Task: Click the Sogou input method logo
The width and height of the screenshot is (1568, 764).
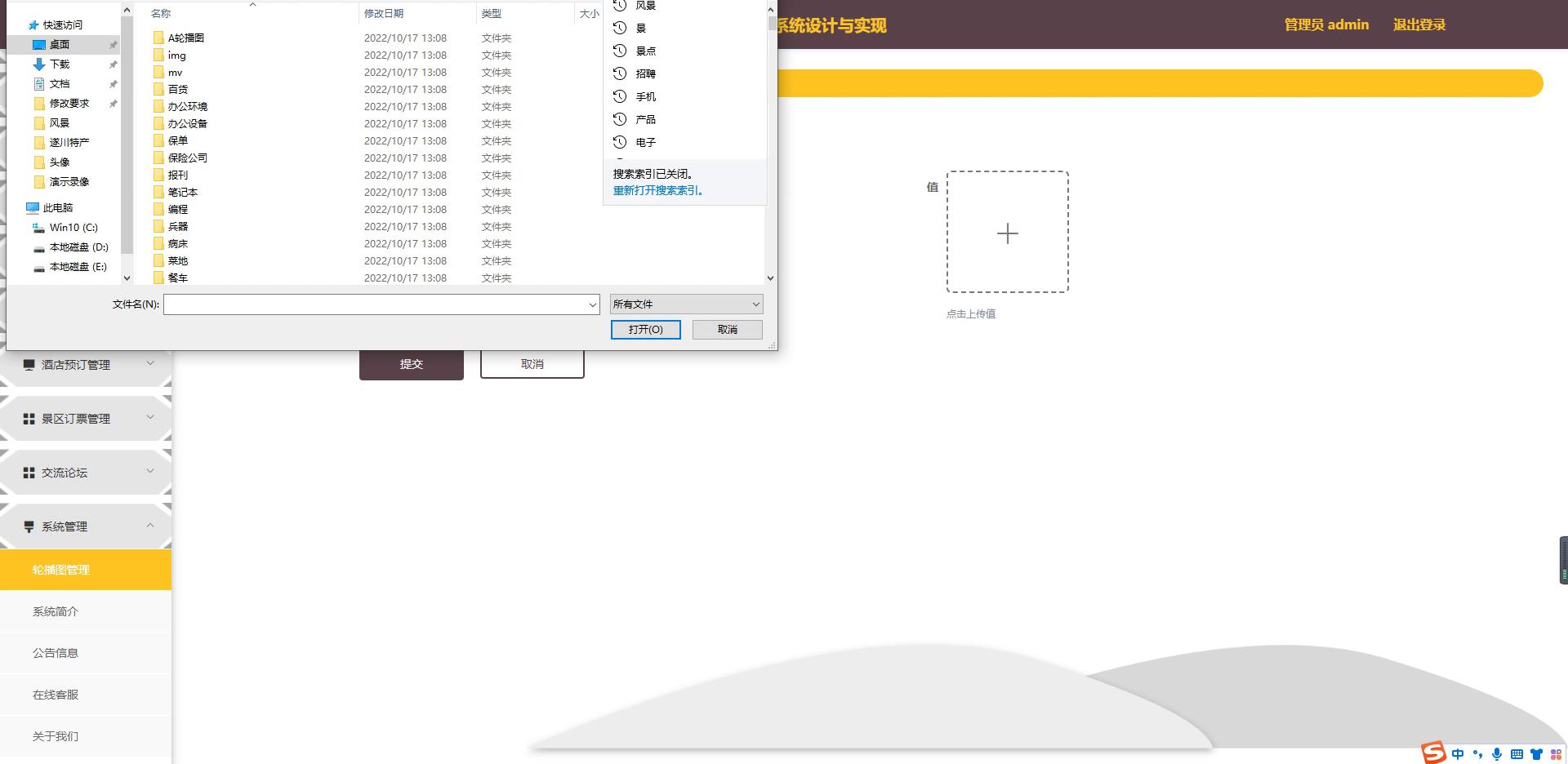Action: [x=1433, y=753]
